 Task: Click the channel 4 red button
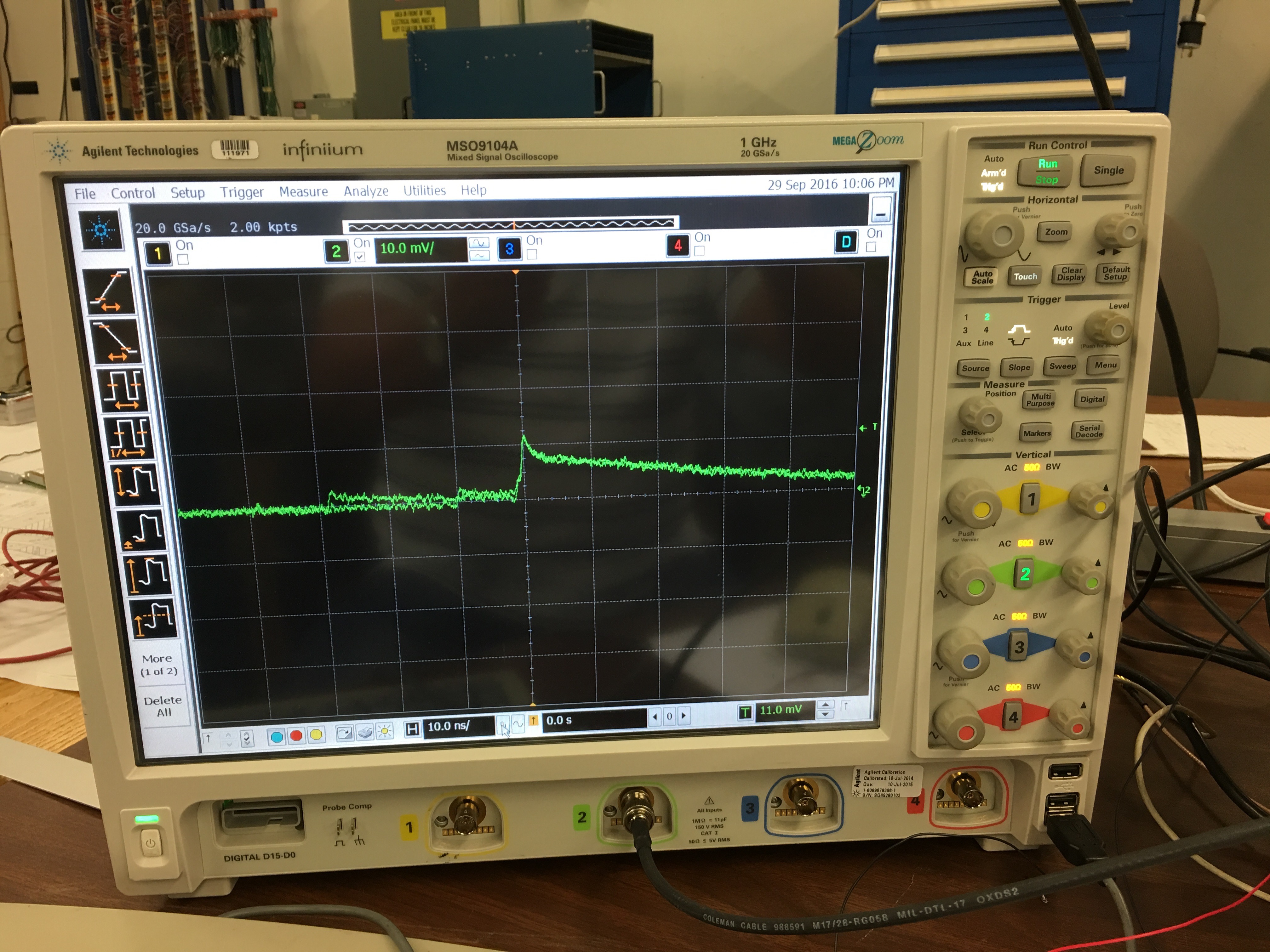678,245
